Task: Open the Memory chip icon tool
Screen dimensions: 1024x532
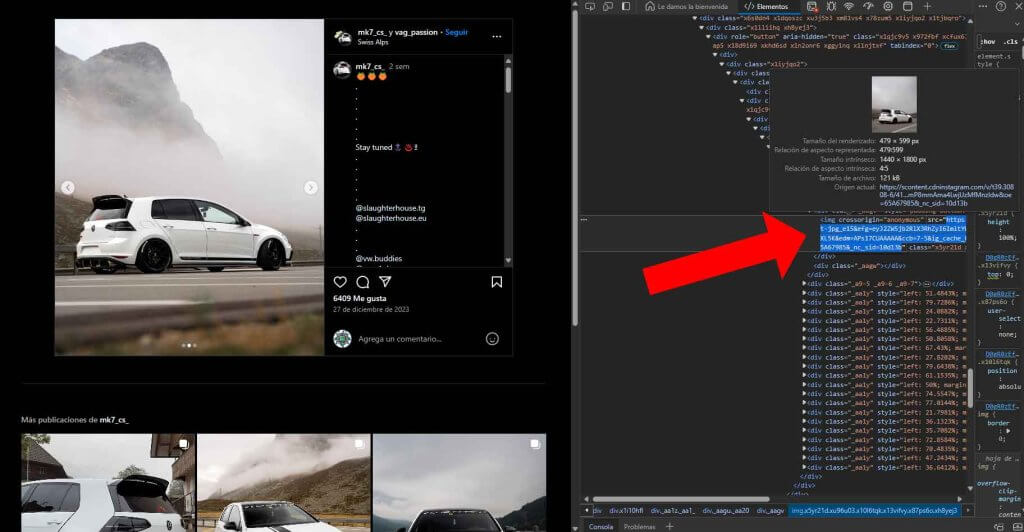Action: click(x=888, y=7)
